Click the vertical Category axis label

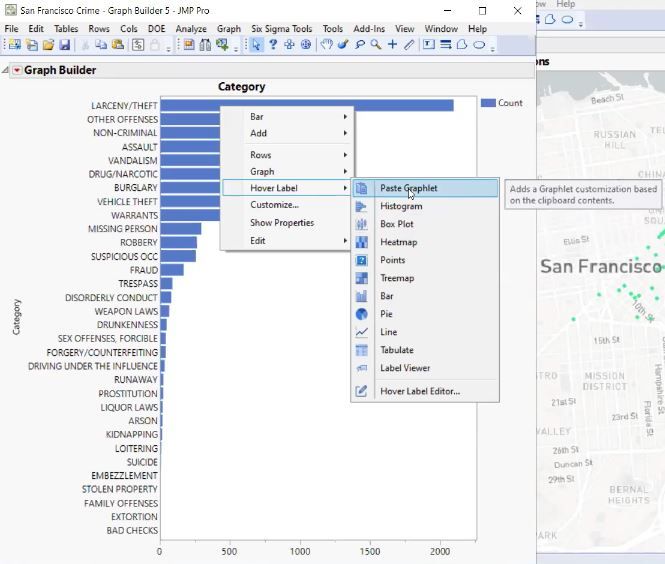(x=17, y=317)
